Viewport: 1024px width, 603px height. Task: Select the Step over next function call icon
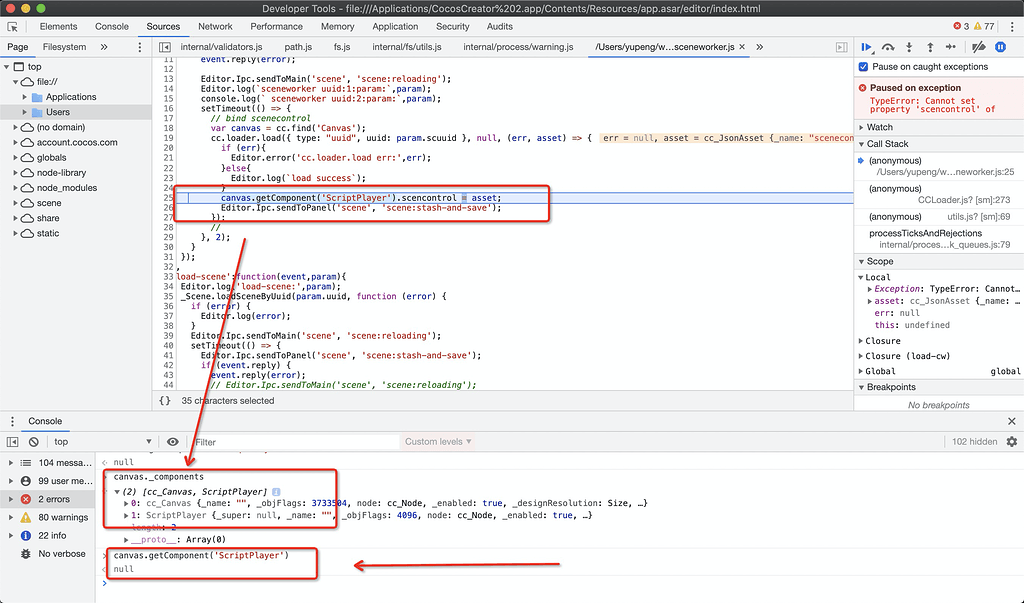point(889,47)
